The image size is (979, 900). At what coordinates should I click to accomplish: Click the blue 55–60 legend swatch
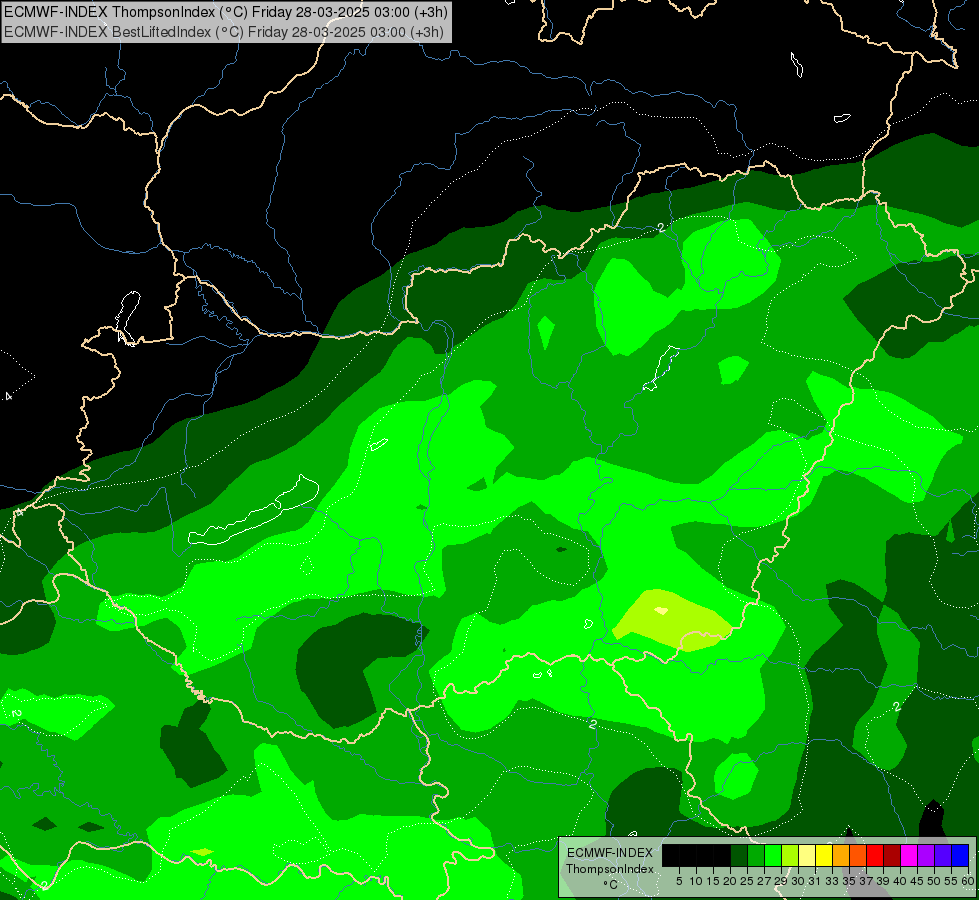[x=960, y=855]
